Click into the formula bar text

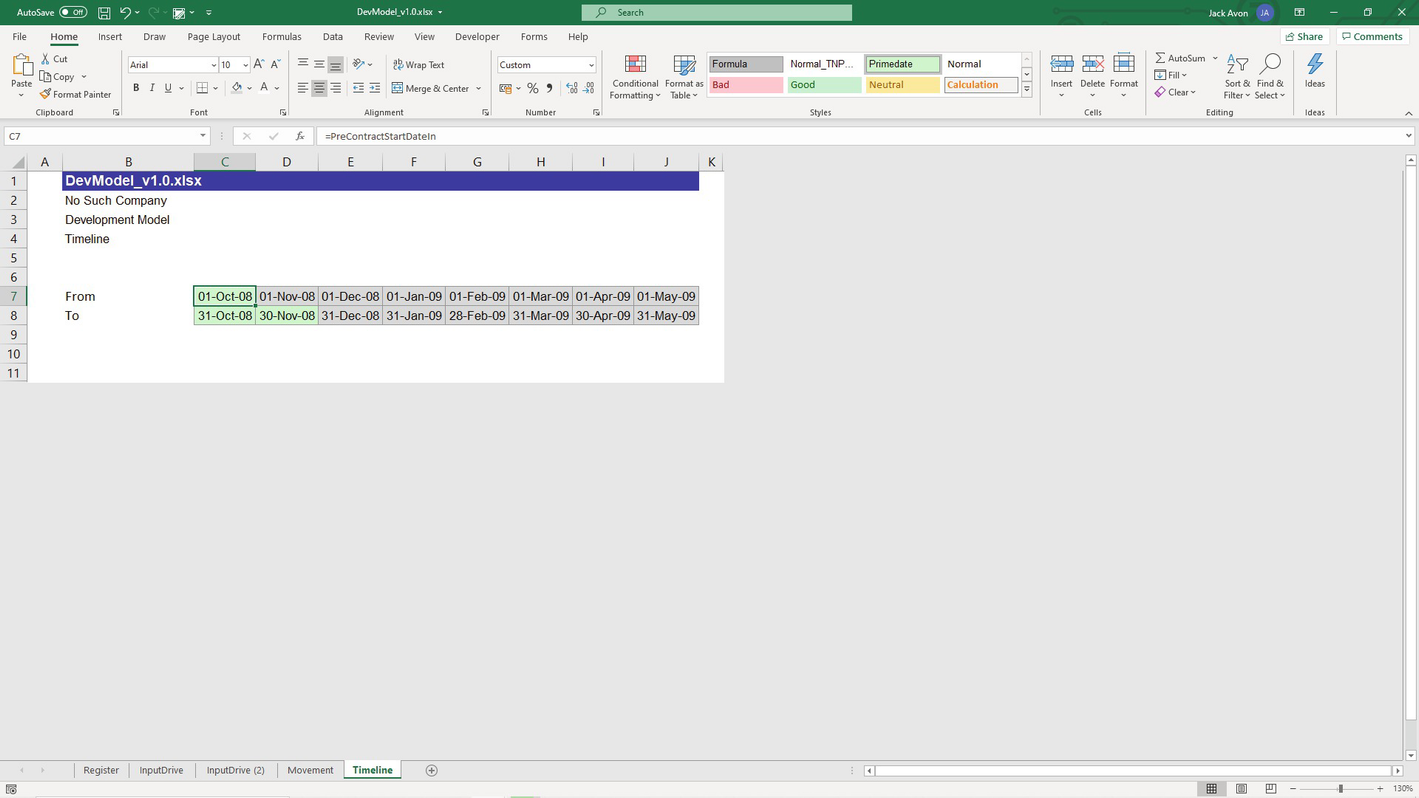point(860,136)
